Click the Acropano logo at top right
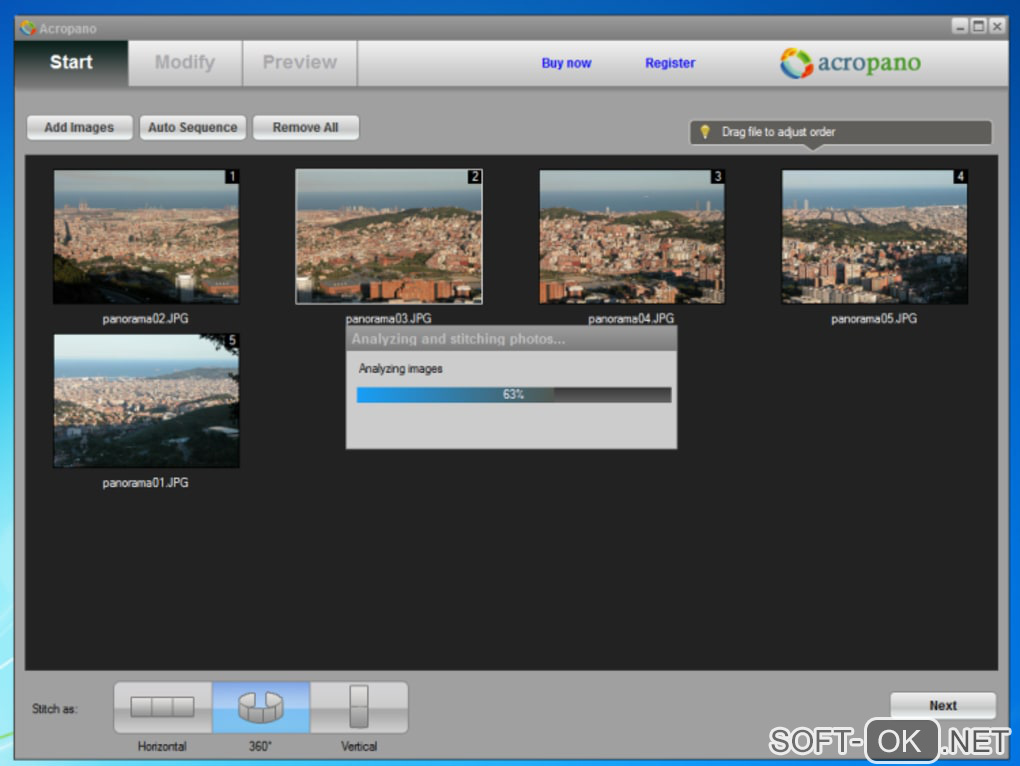1020x766 pixels. [850, 63]
